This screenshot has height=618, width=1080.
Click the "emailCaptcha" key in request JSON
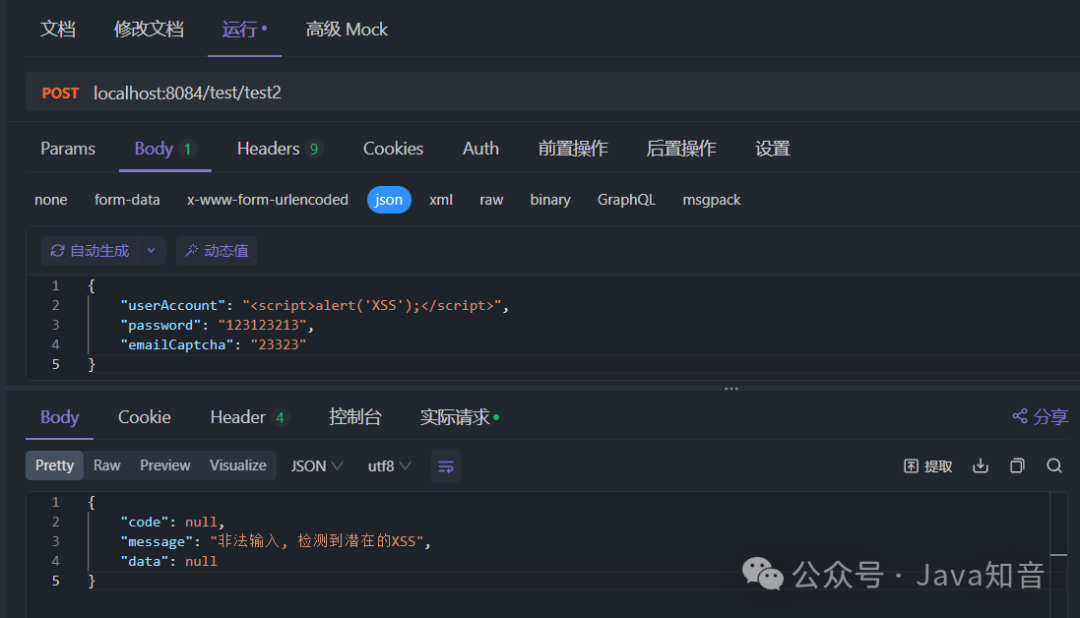tap(176, 344)
